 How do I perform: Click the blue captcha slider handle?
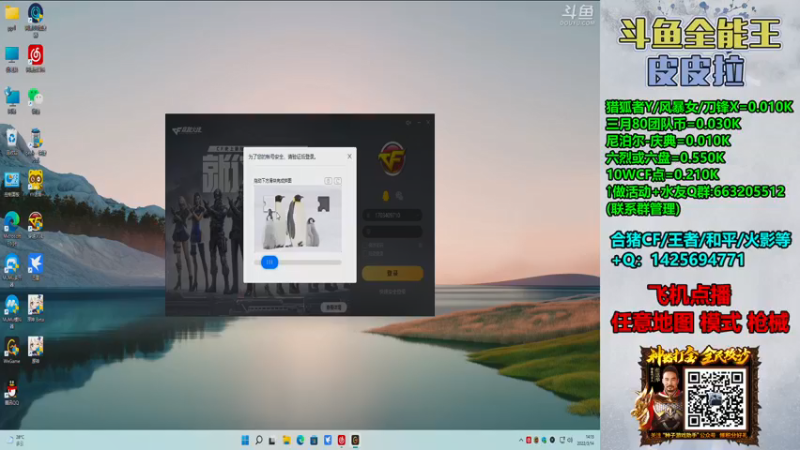pos(269,262)
